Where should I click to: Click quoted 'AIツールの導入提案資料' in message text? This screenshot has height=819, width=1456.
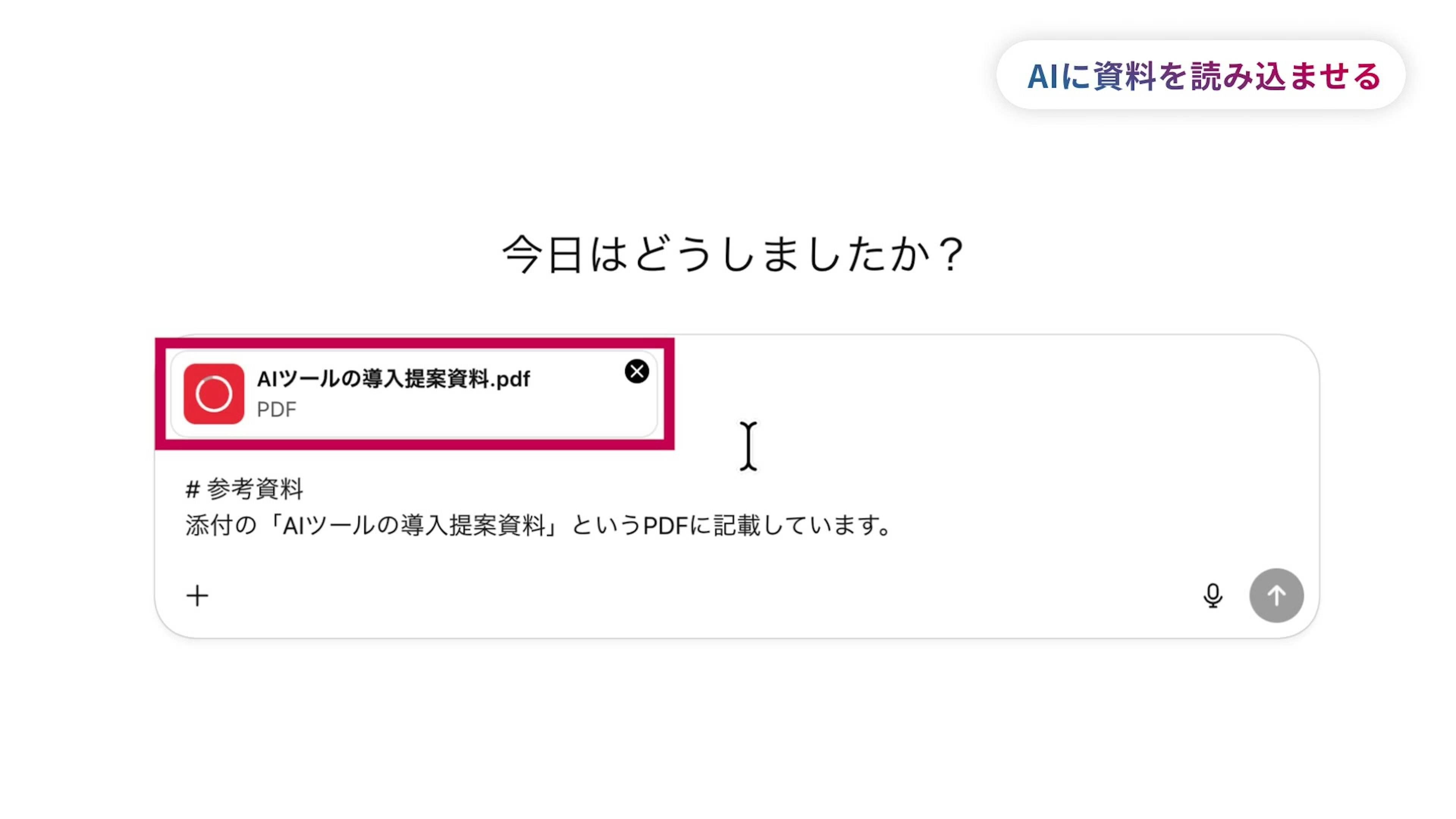pyautogui.click(x=413, y=526)
